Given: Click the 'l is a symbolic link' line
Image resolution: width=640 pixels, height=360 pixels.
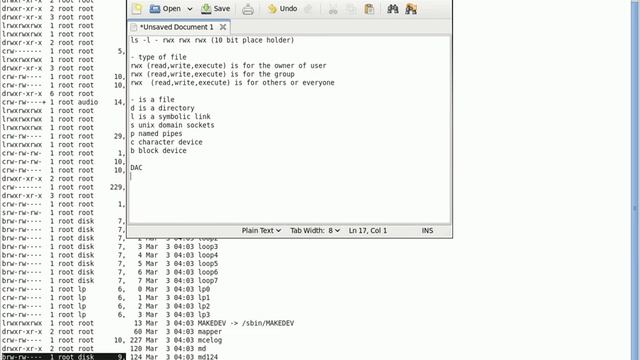Looking at the screenshot, I should pos(171,116).
